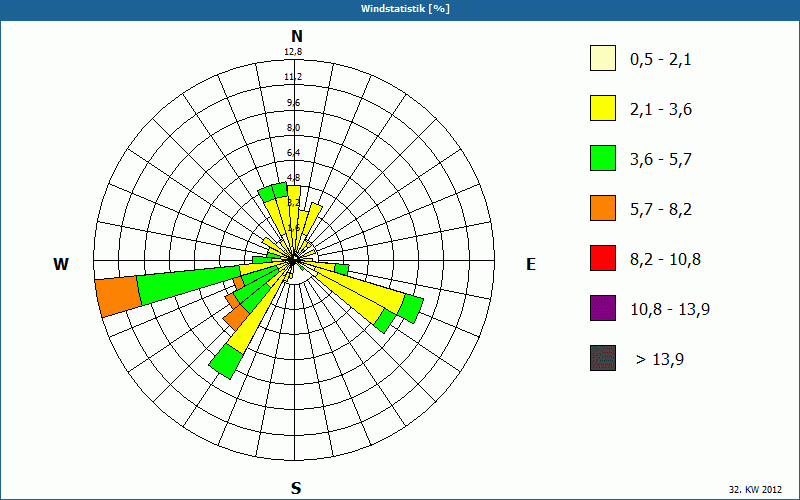This screenshot has height=500, width=800.
Task: Click the legend label > 13,9
Action: click(x=660, y=360)
